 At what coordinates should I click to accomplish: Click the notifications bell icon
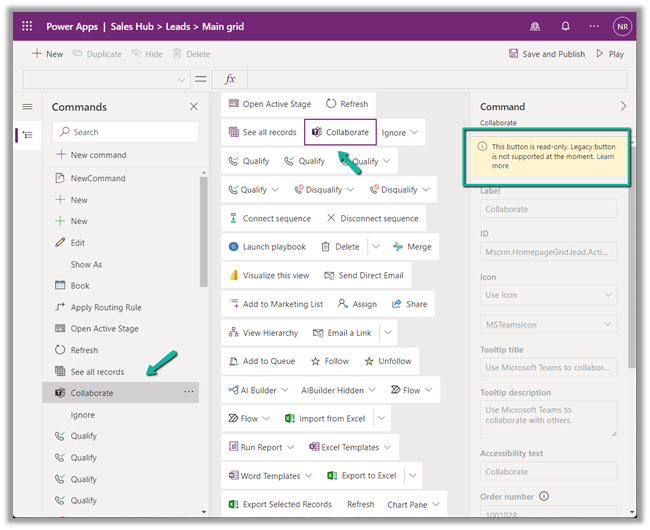(565, 27)
